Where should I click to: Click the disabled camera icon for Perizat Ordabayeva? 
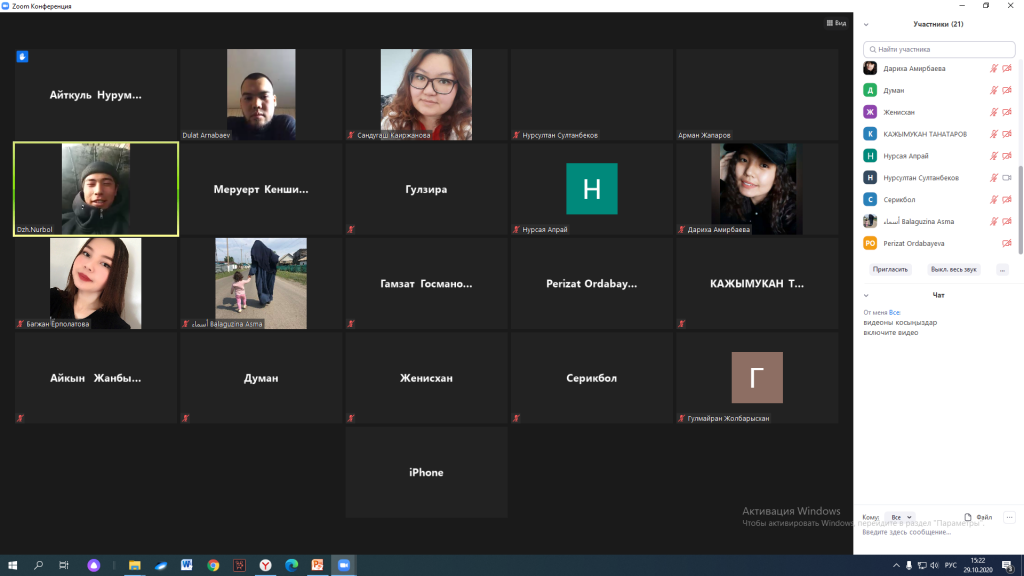point(1007,243)
